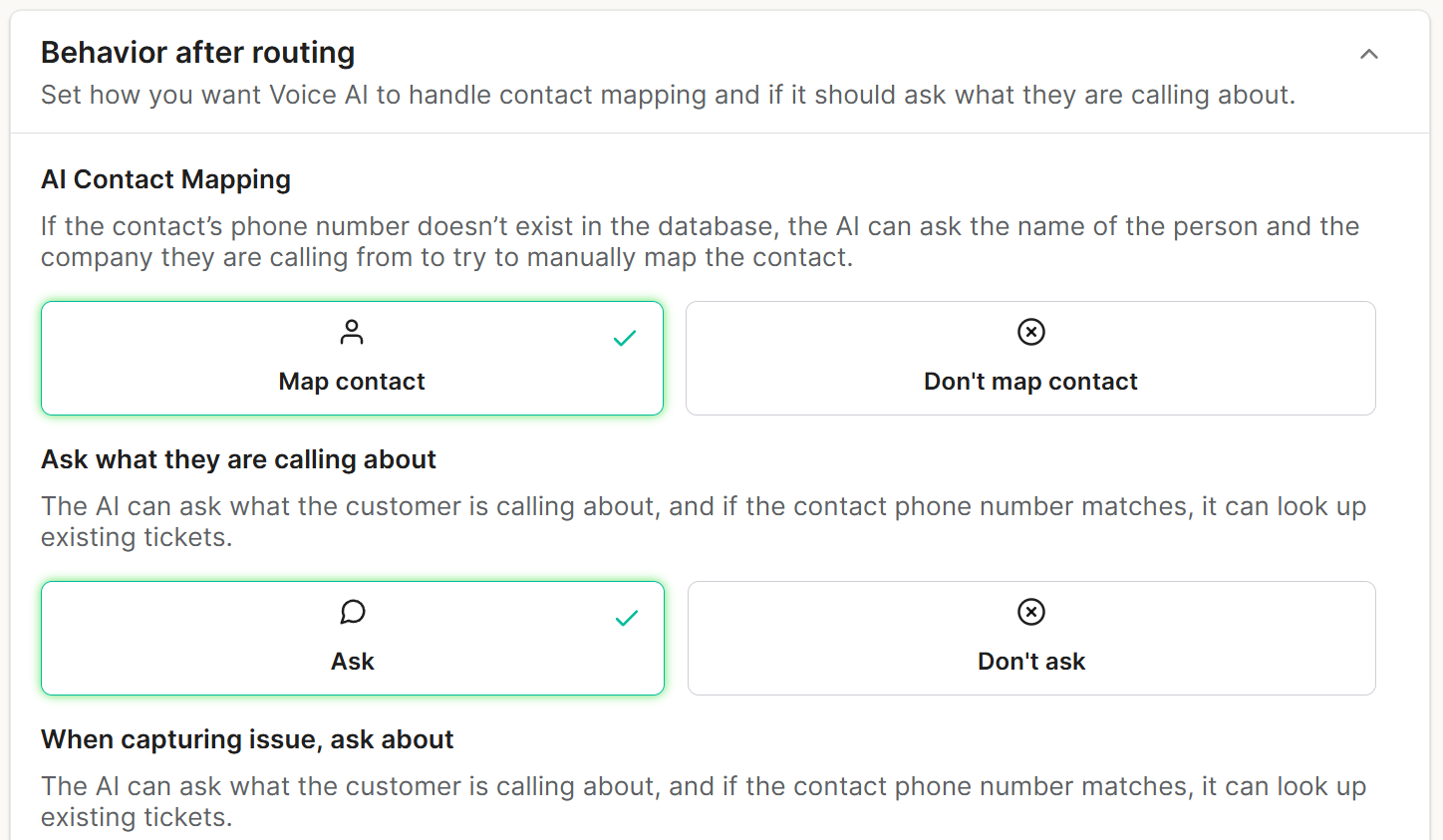Click the 'Ask' label text

point(353,662)
